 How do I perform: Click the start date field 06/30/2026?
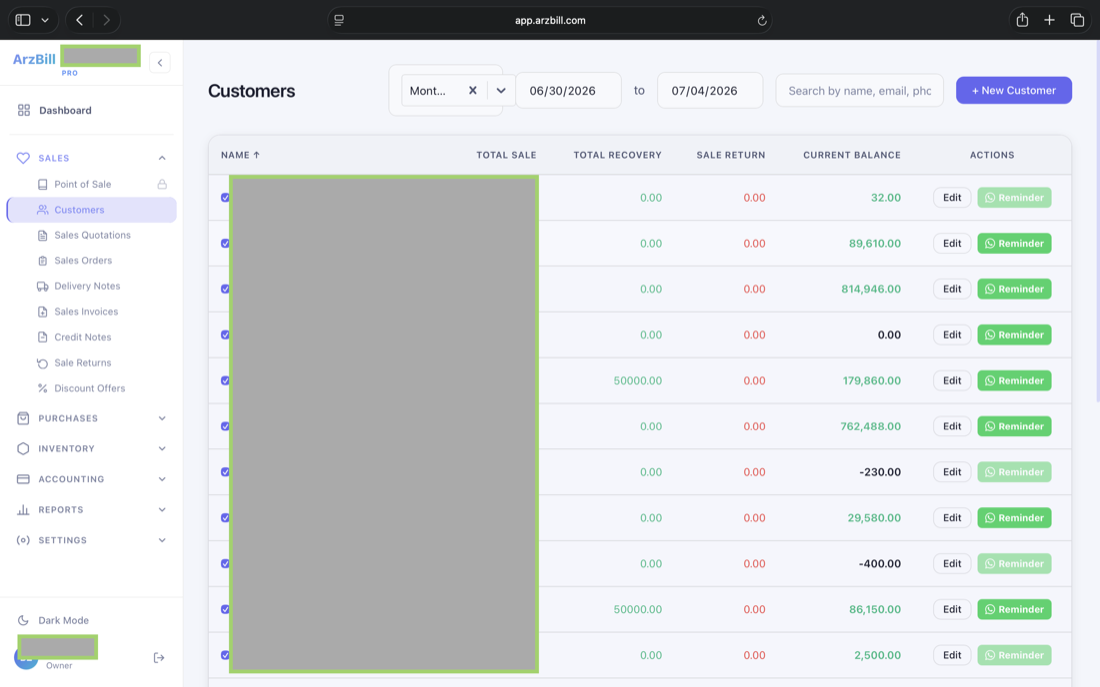click(x=568, y=91)
